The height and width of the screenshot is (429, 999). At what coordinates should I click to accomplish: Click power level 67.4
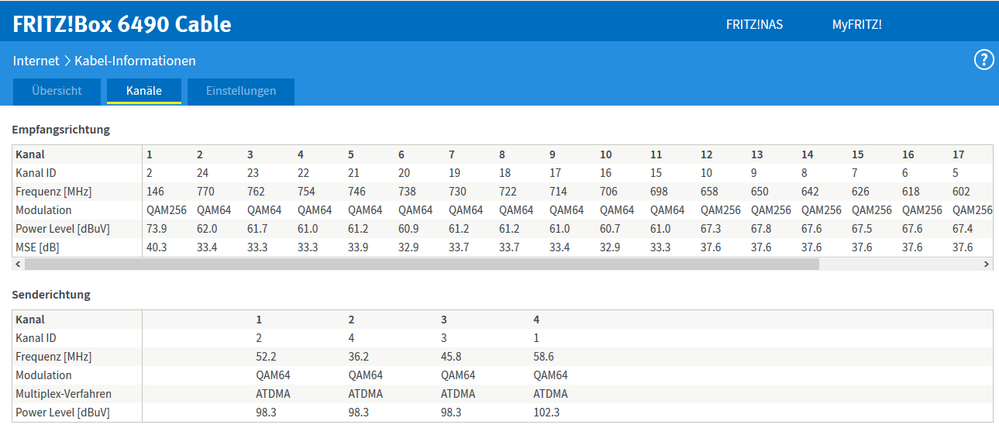click(963, 229)
